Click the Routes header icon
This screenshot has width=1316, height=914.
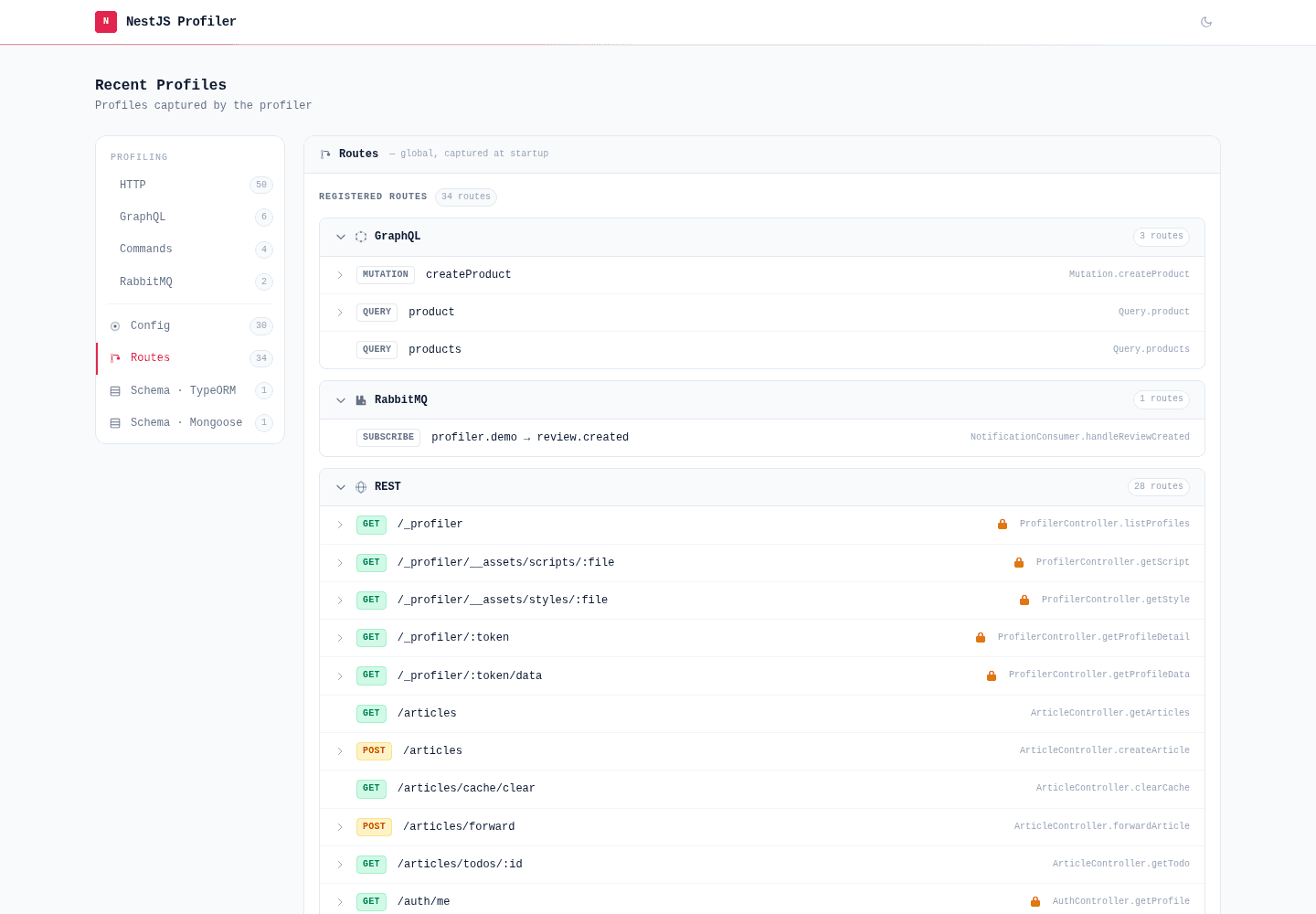click(x=325, y=154)
